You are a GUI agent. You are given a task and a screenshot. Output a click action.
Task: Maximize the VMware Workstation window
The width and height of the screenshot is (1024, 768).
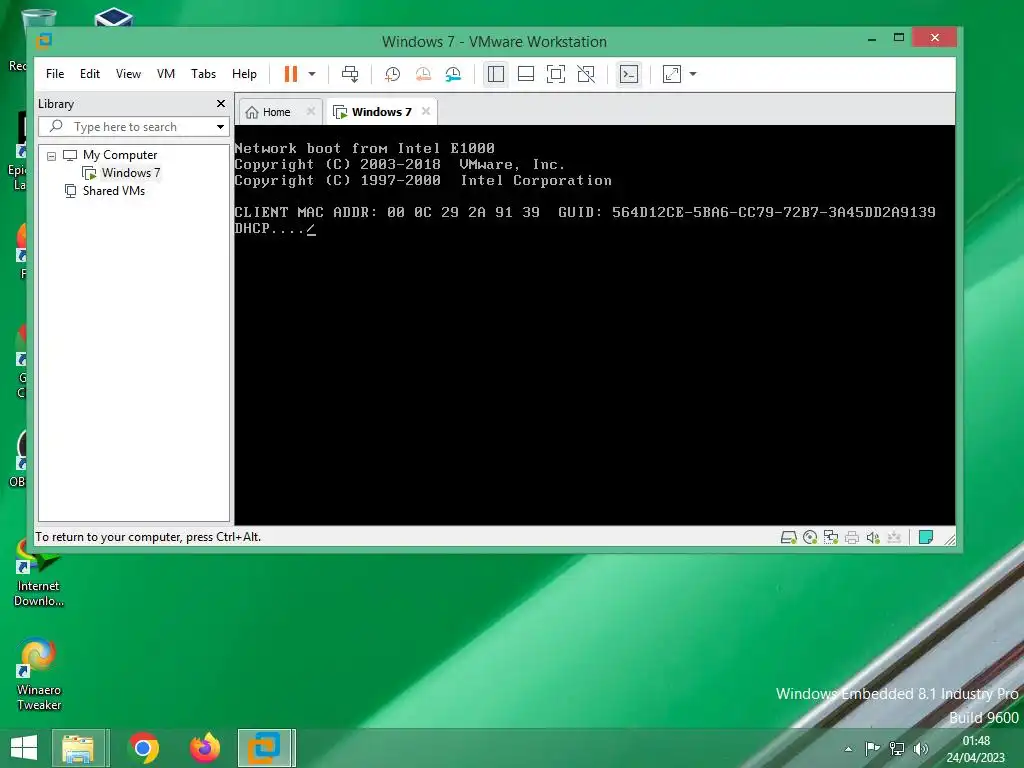click(x=899, y=38)
